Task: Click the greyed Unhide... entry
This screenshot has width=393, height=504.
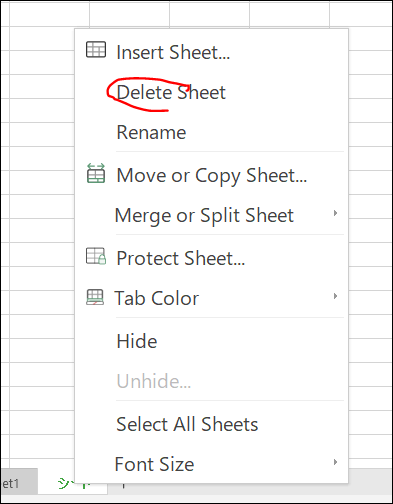Action: 212,381
